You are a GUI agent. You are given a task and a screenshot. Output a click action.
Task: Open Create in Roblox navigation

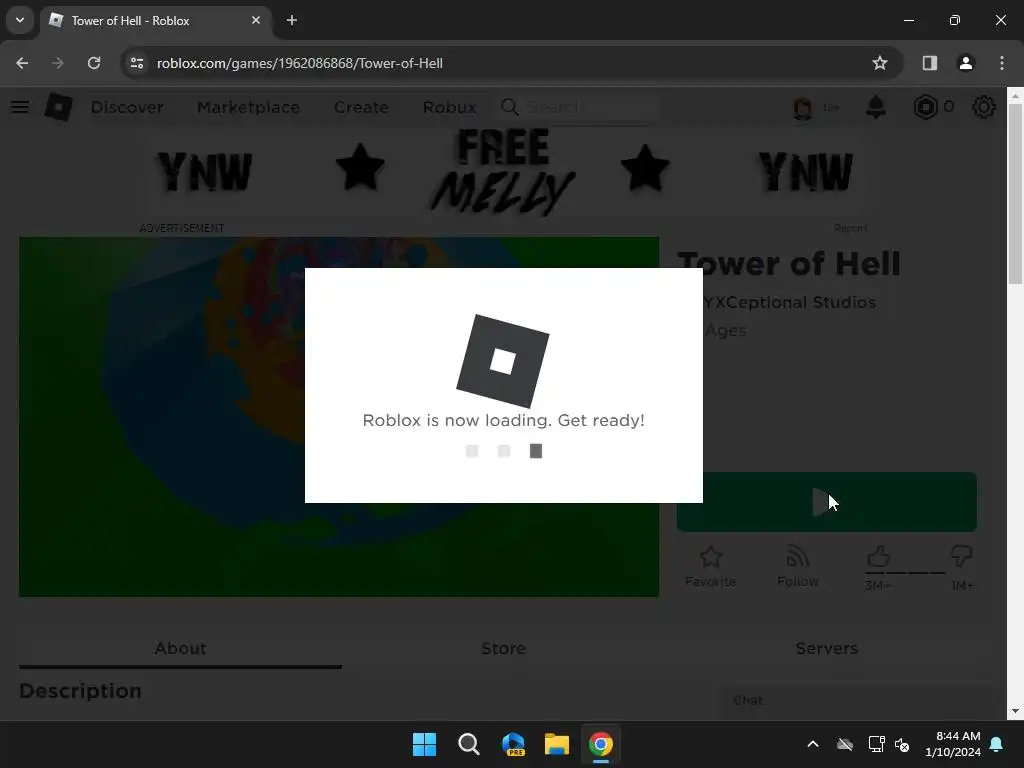pyautogui.click(x=361, y=107)
